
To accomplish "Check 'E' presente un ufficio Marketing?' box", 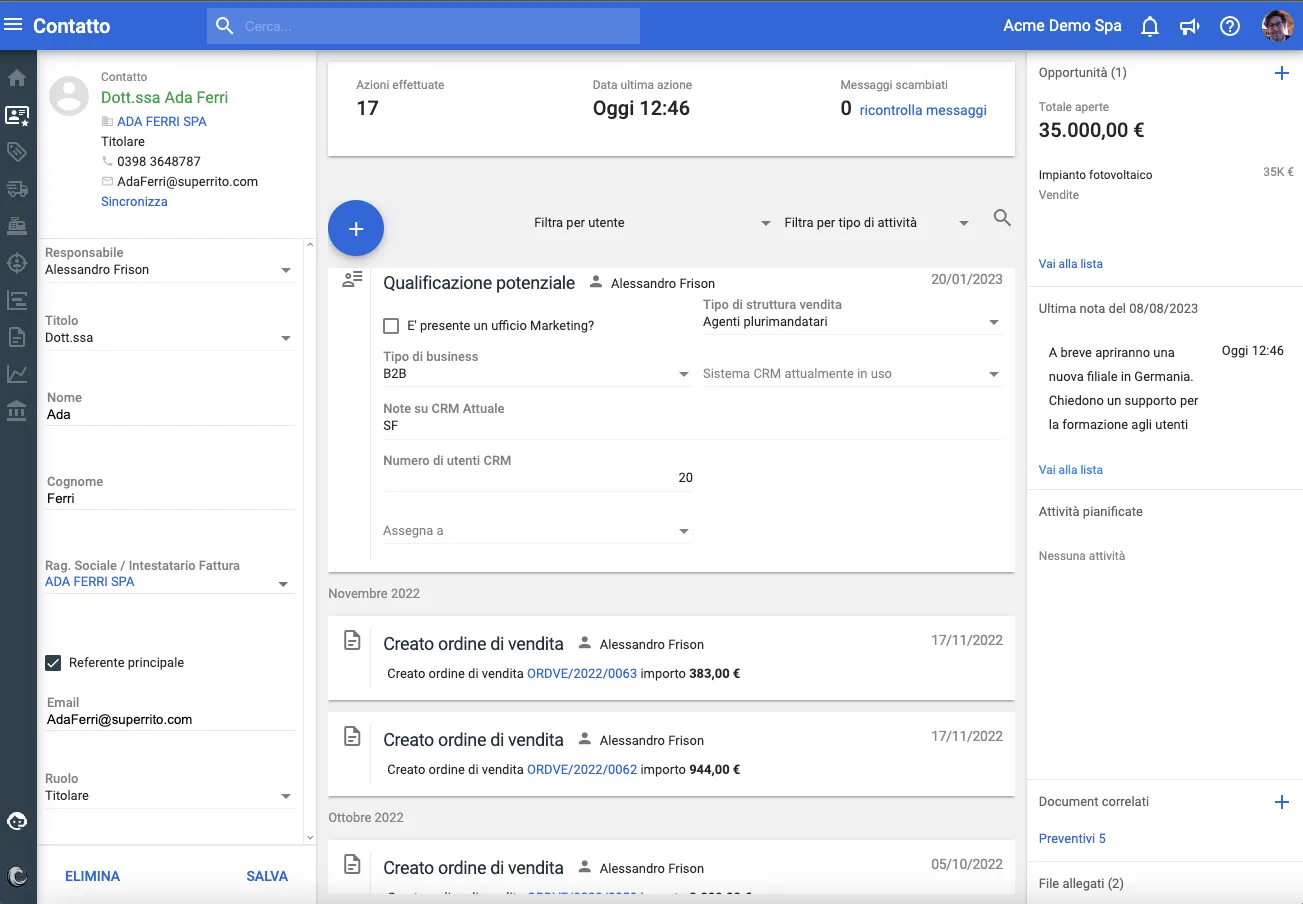I will click(392, 326).
